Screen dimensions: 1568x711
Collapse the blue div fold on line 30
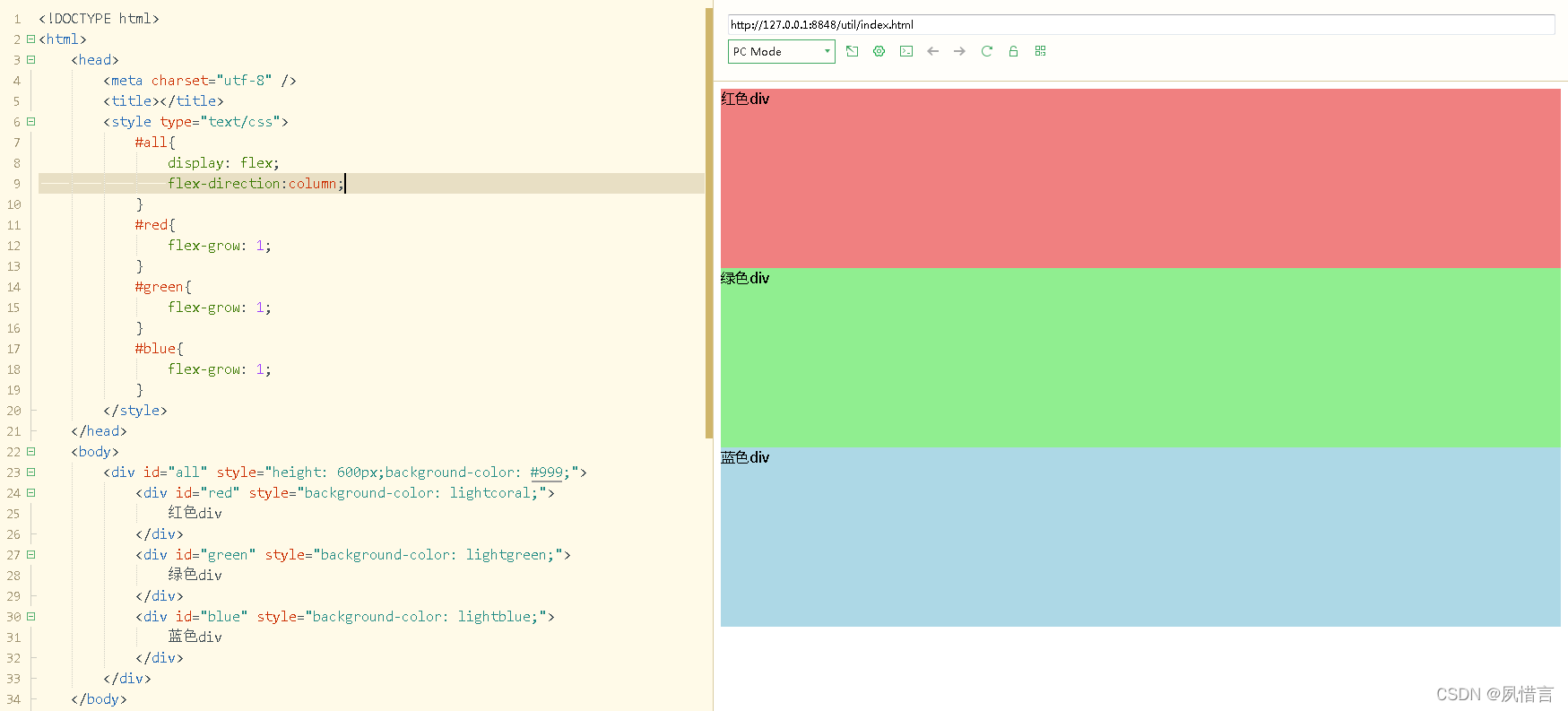click(30, 616)
